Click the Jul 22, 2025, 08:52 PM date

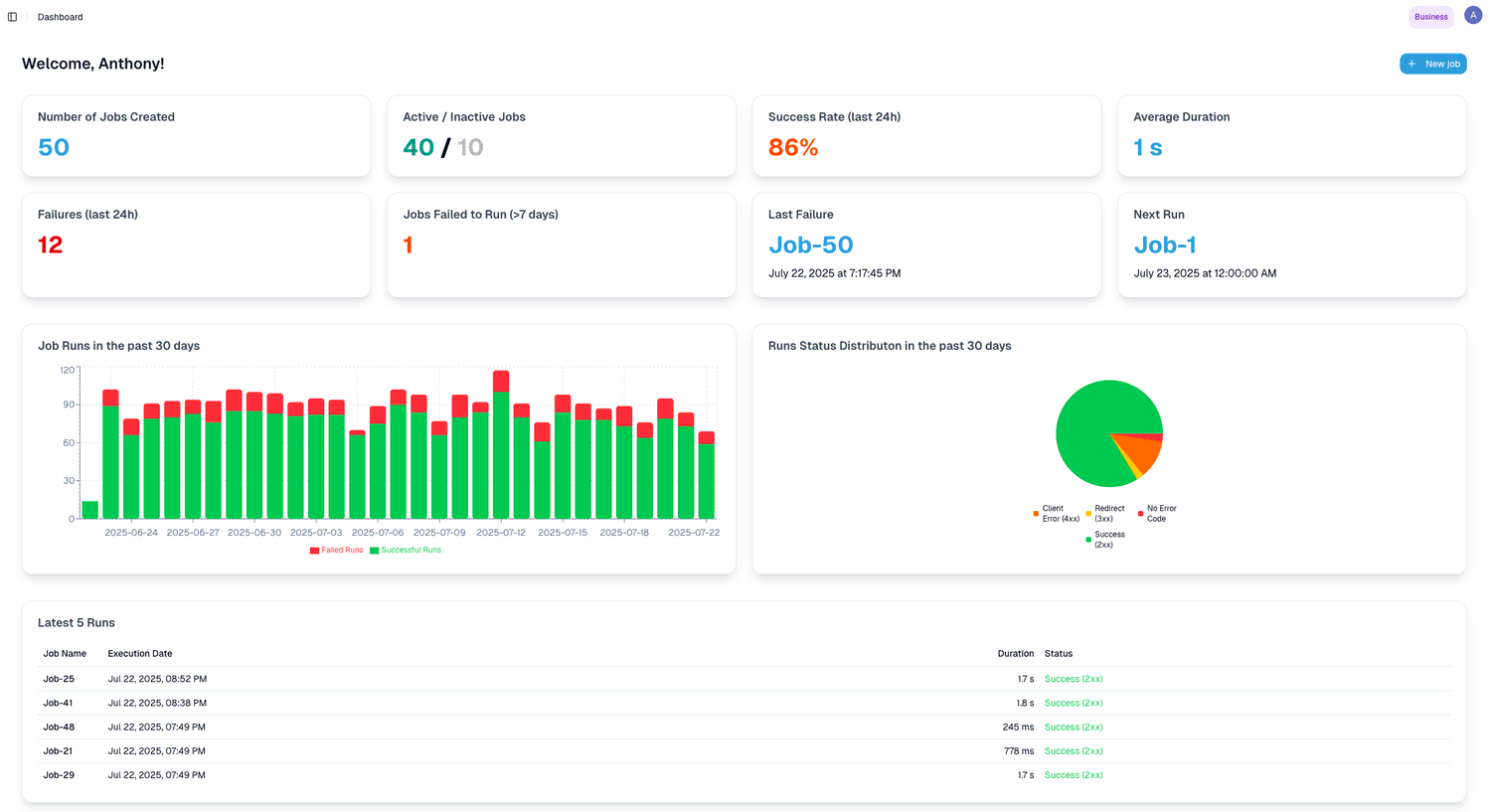coord(157,679)
